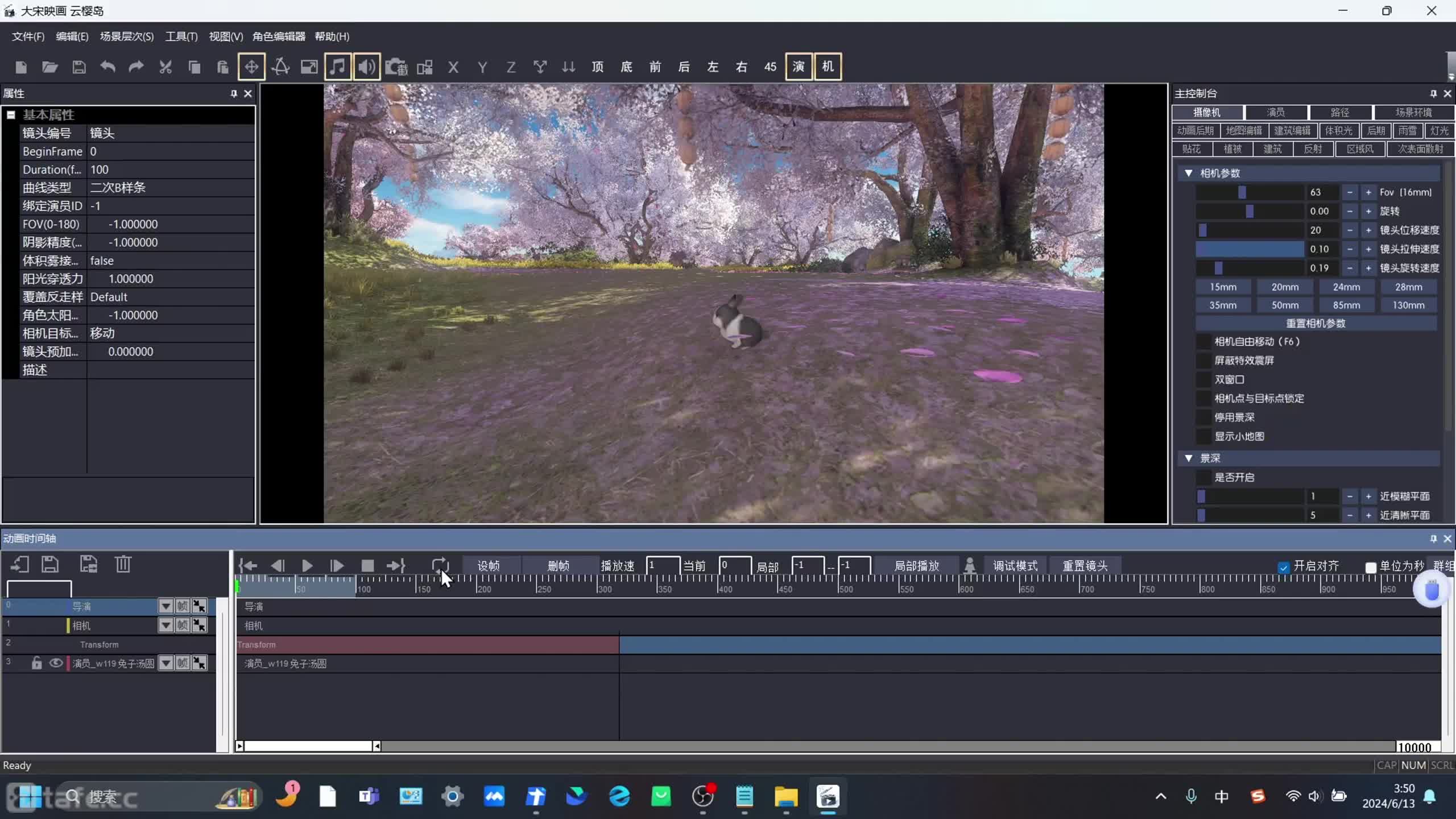Screen dimensions: 1456x819
Task: Open the dropdown arrow on 导演 track
Action: 166,606
